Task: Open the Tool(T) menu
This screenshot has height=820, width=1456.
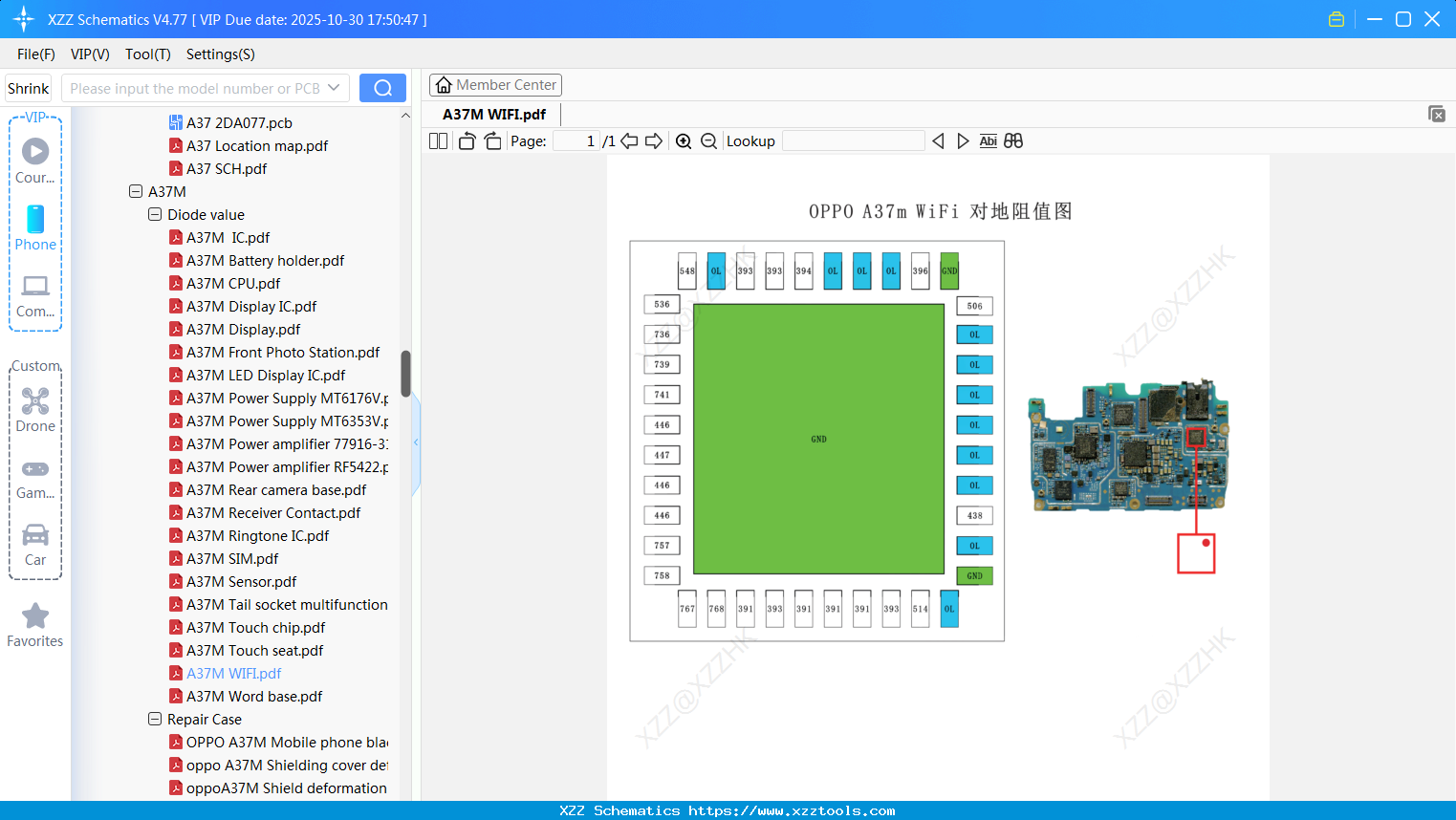Action: pyautogui.click(x=147, y=54)
